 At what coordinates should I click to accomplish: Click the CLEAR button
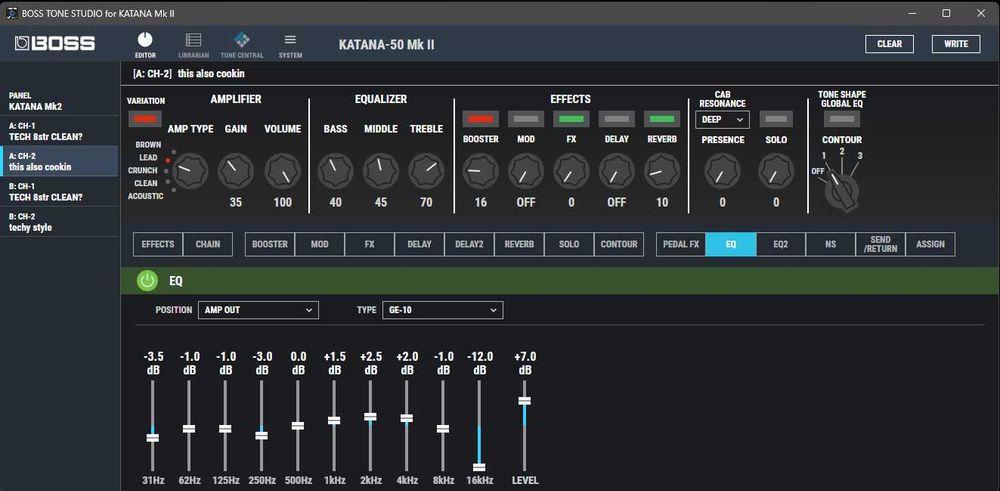(x=889, y=44)
